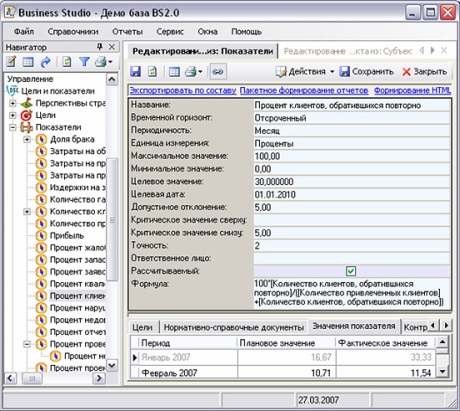Open the print icon dropdown arrow in editor toolbar
The width and height of the screenshot is (460, 411).
point(200,72)
